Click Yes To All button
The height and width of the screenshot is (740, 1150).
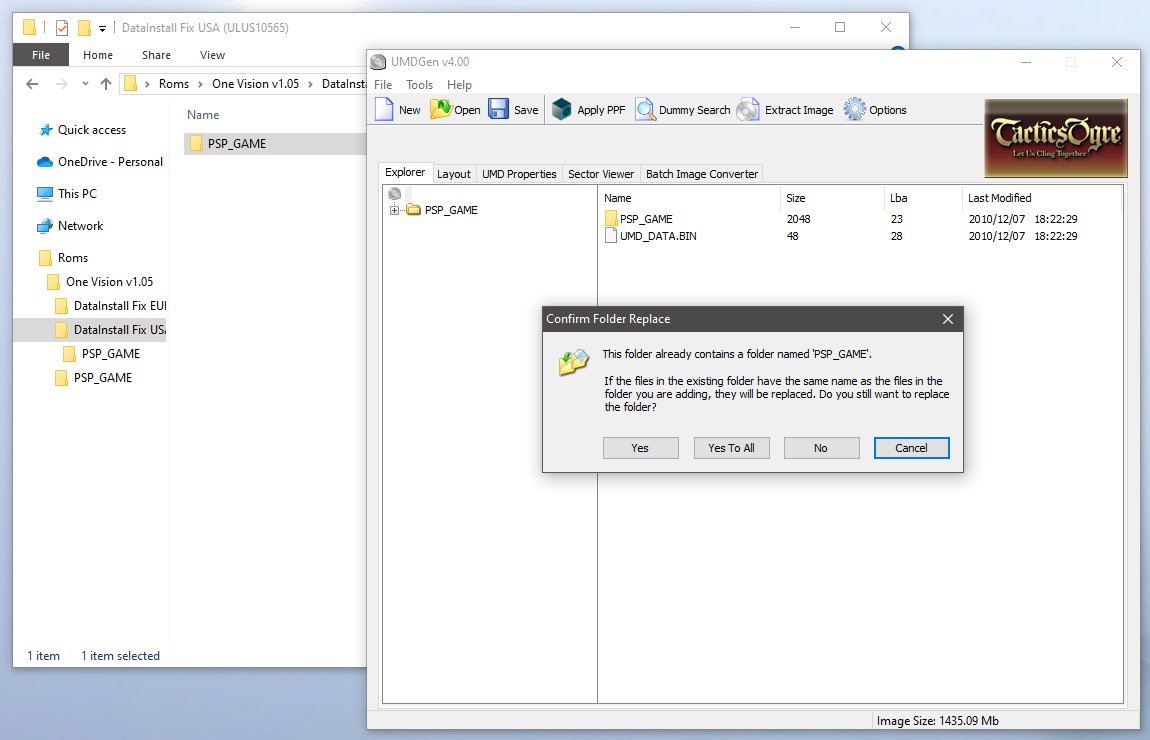coord(731,448)
